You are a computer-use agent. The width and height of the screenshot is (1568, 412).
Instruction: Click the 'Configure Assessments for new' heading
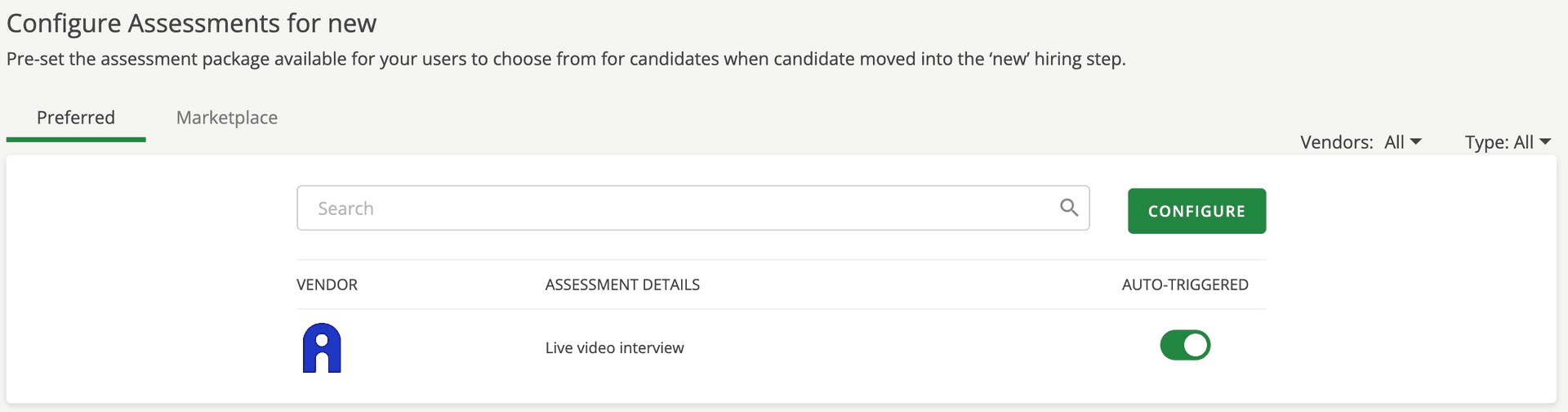point(191,23)
